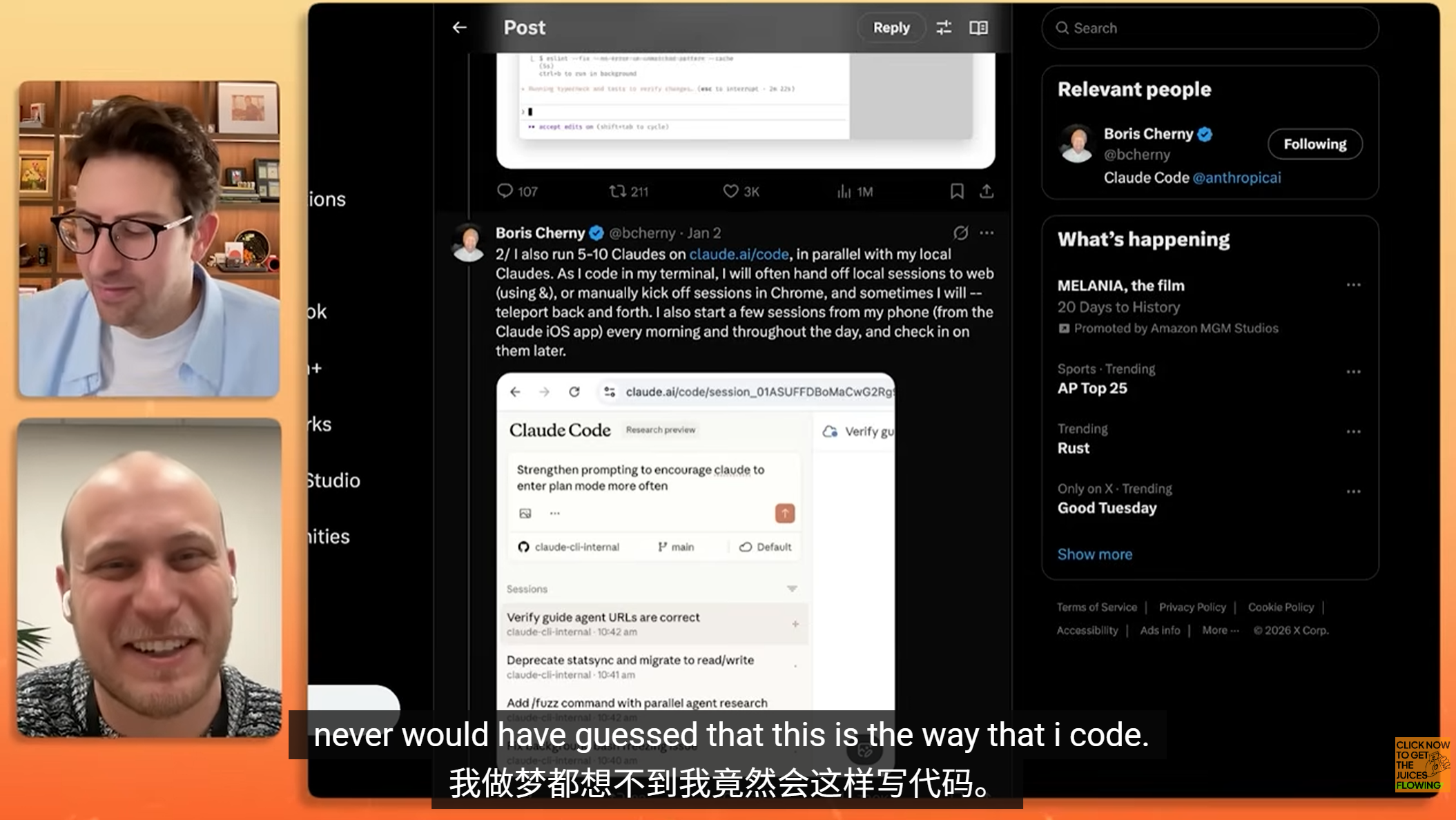Click the repost icon showing 211
The width and height of the screenshot is (1456, 820).
[617, 191]
